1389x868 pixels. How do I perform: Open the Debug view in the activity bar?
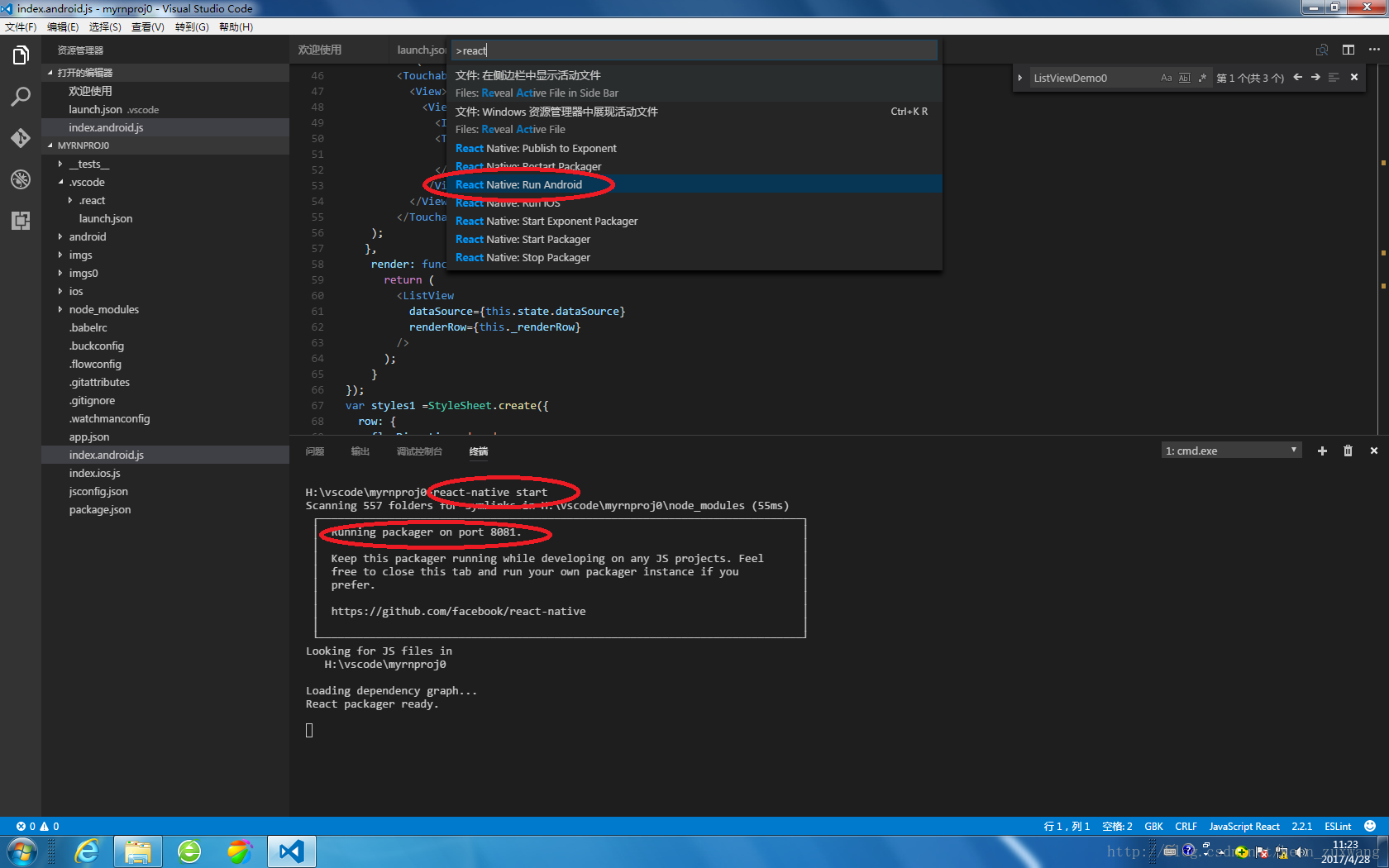coord(21,179)
